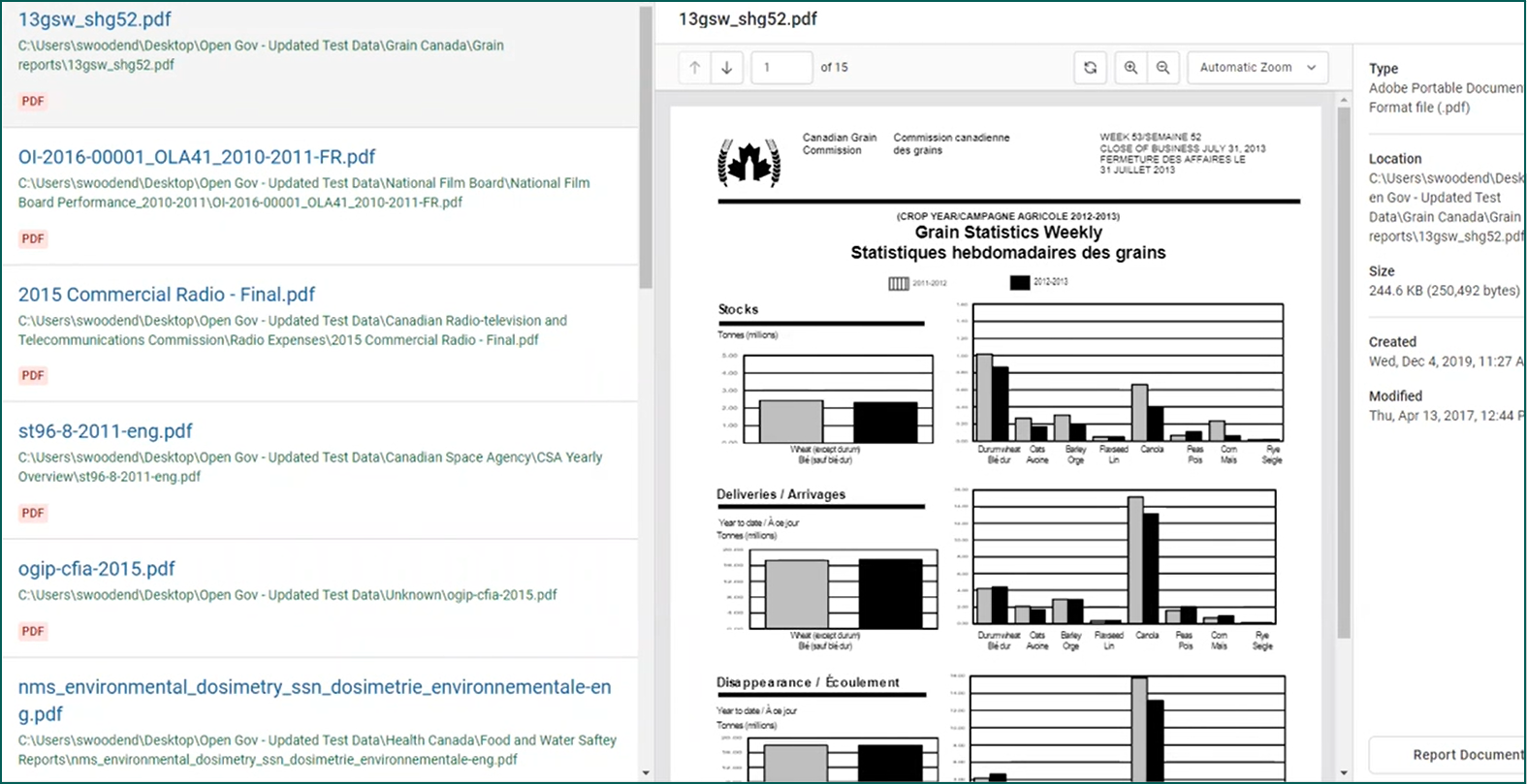Click the PDF badge under 13gsw_shg52.pdf
The width and height of the screenshot is (1527, 784).
[33, 101]
